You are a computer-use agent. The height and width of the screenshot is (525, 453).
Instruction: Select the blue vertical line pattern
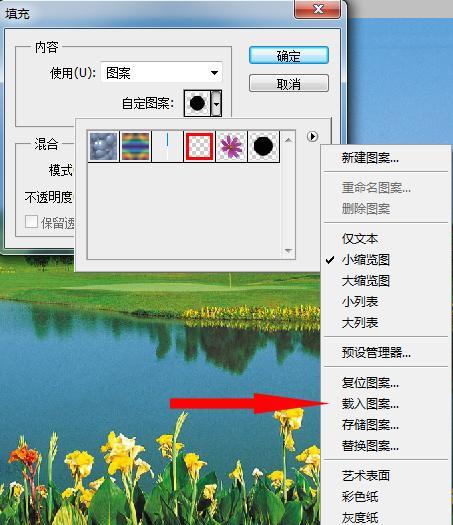[x=167, y=146]
